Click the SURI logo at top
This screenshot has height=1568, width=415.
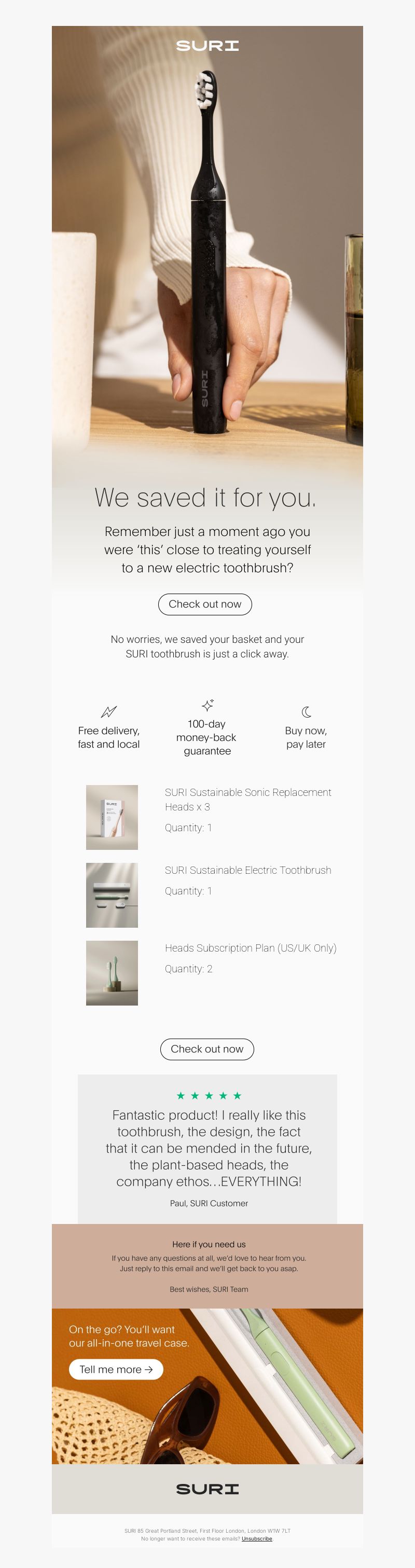tap(208, 46)
